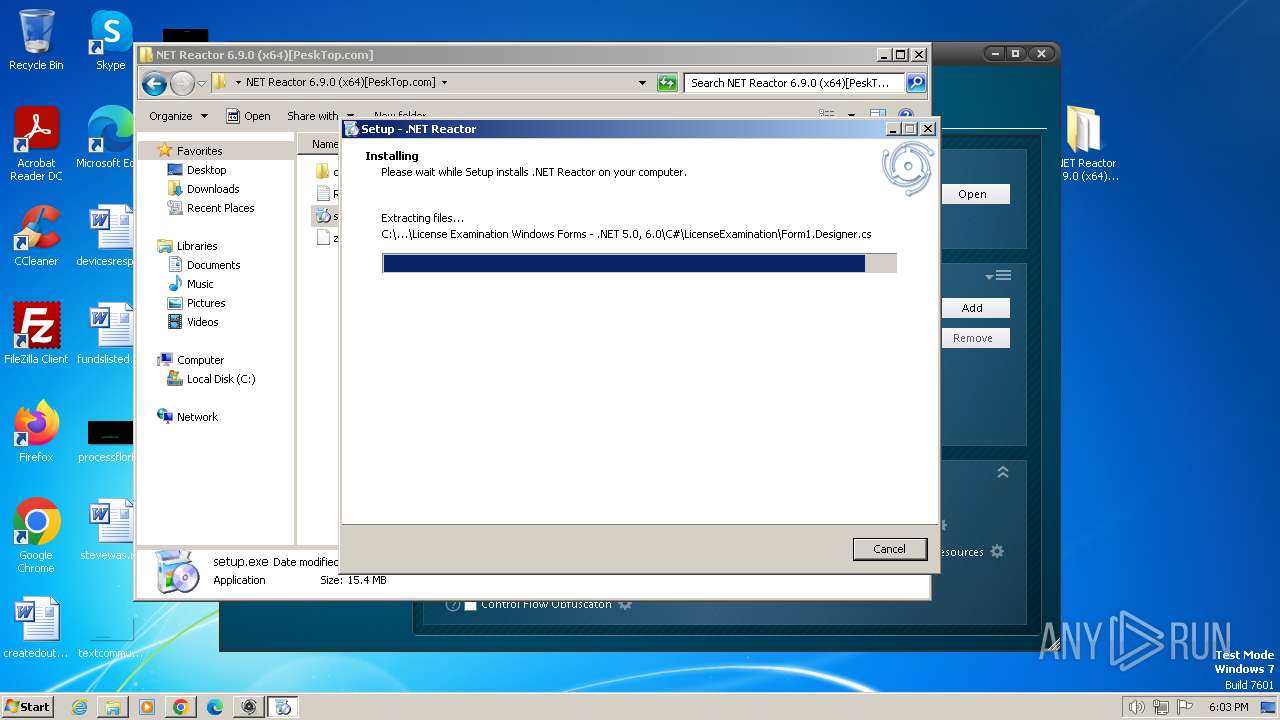The height and width of the screenshot is (720, 1280).
Task: Open the Windows Start menu
Action: (x=27, y=706)
